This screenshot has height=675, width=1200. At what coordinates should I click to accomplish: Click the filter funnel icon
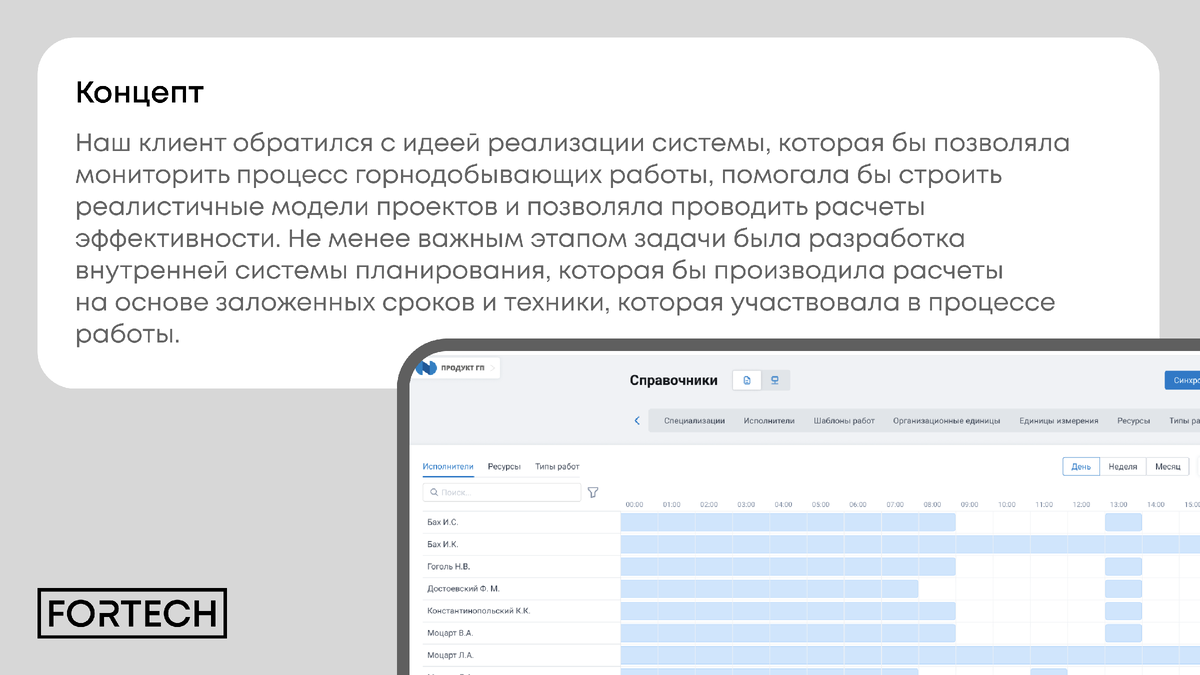[x=593, y=492]
